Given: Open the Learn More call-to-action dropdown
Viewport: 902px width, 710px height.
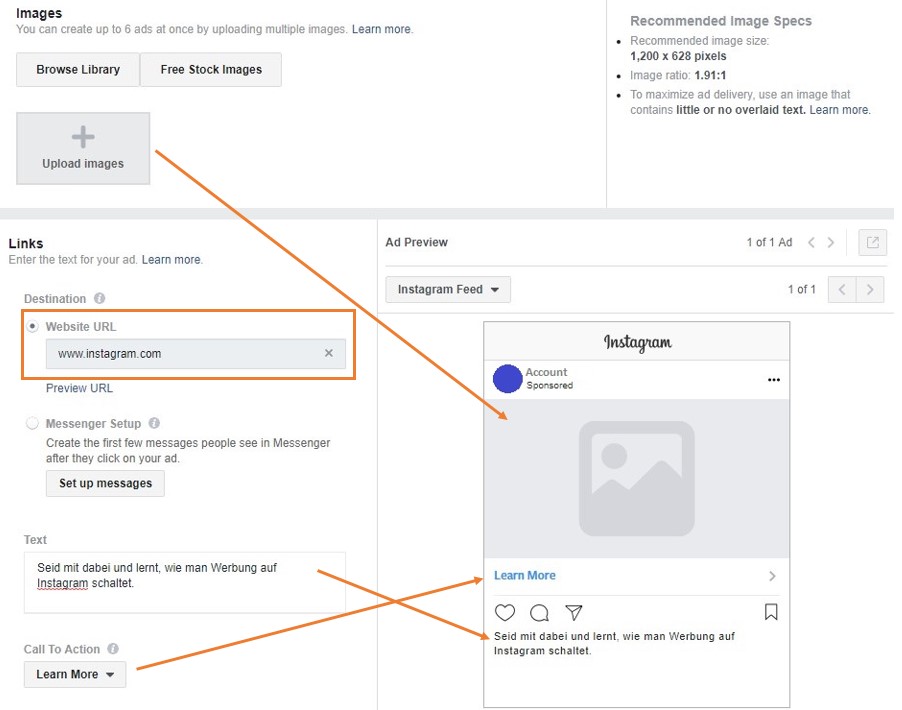Looking at the screenshot, I should click(75, 674).
